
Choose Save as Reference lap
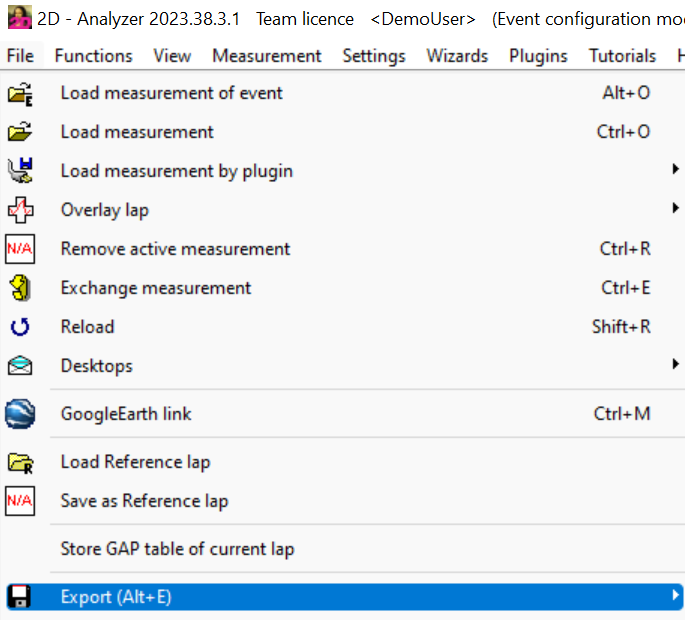[144, 501]
